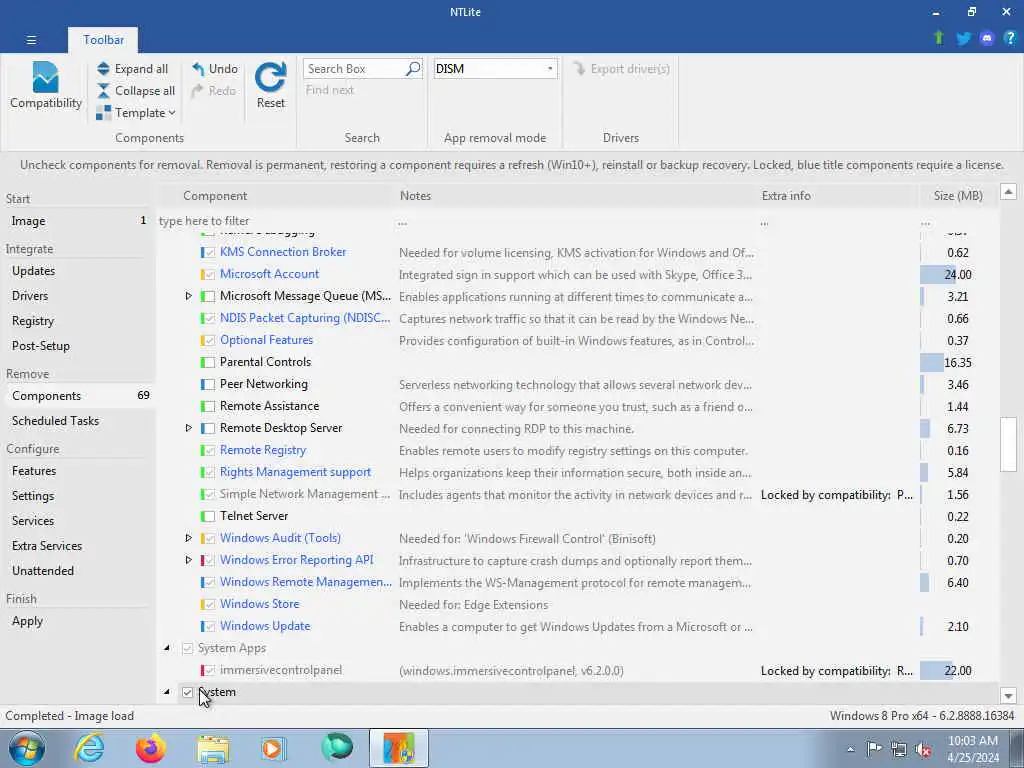Open the Updates page
The image size is (1024, 768).
33,271
